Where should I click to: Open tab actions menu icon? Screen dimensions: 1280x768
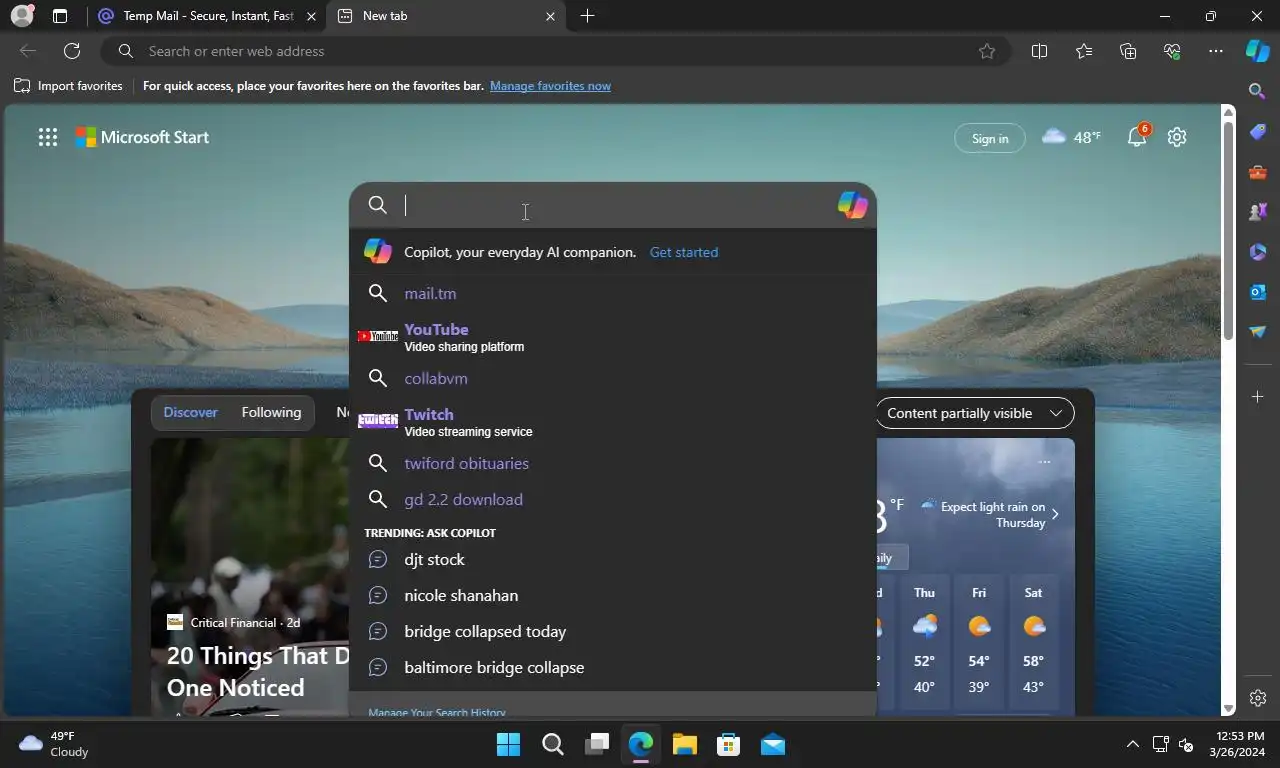[60, 16]
